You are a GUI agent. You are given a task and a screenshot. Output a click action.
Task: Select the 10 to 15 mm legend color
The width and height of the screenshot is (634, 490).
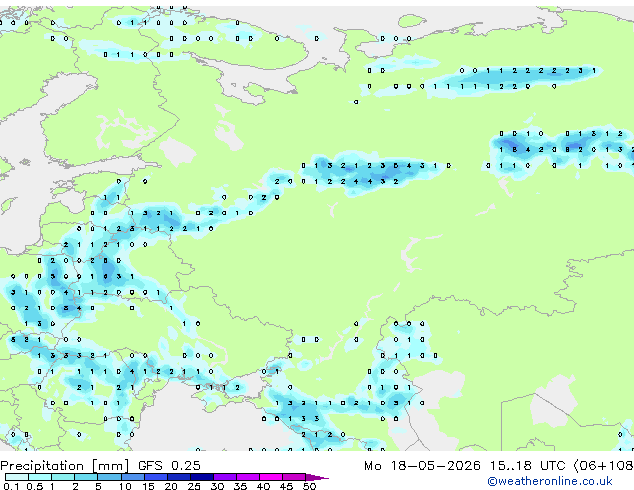pos(133,477)
